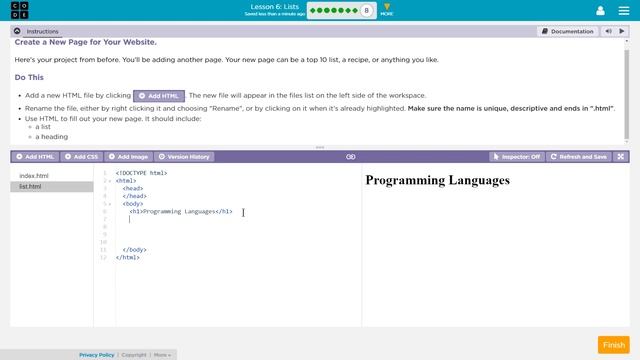Collapse the <html> fold arrow on line 2
640x360 pixels.
click(110, 181)
